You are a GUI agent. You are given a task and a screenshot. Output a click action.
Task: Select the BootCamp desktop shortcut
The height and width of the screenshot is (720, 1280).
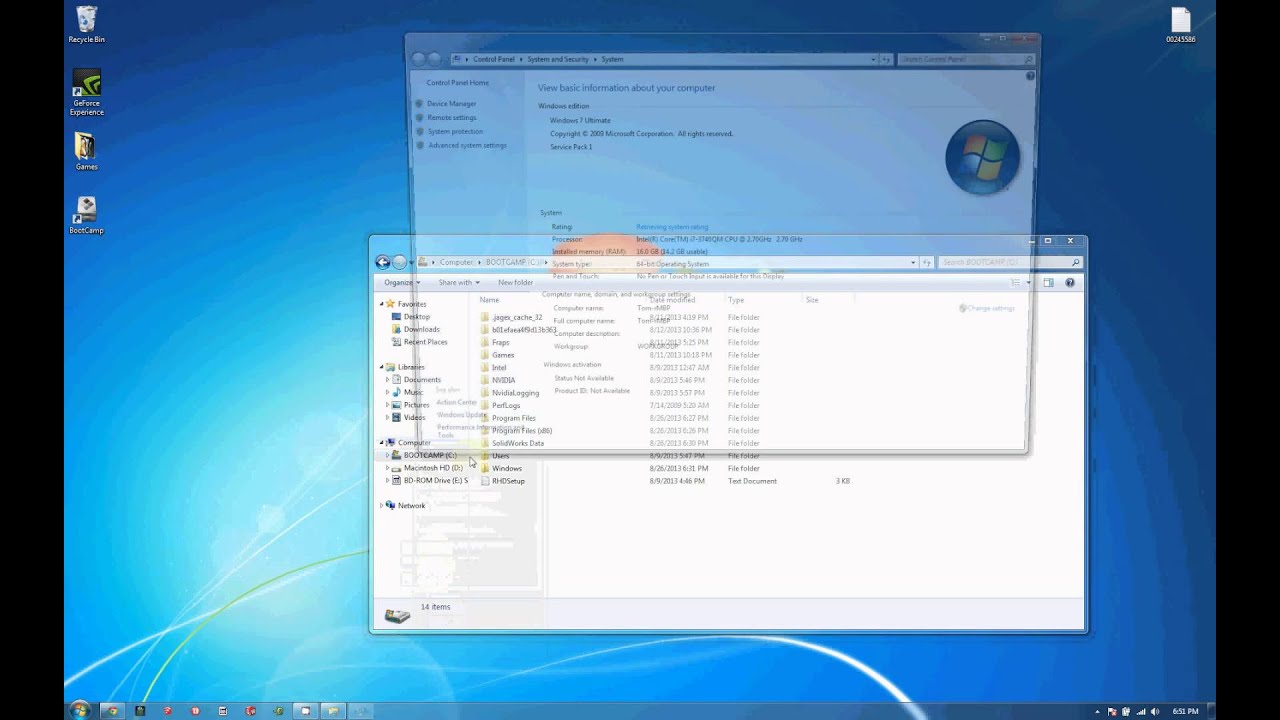(x=86, y=215)
